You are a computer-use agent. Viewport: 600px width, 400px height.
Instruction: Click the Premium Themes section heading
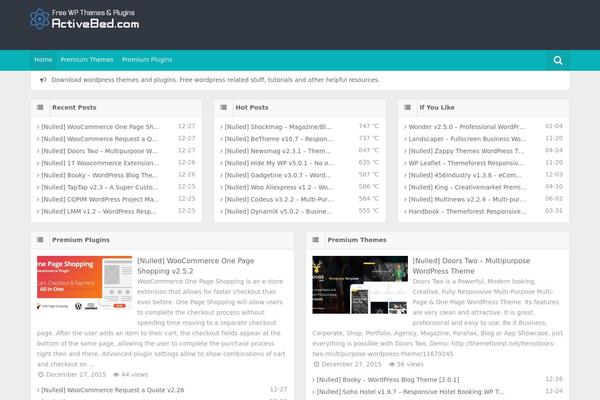point(357,240)
